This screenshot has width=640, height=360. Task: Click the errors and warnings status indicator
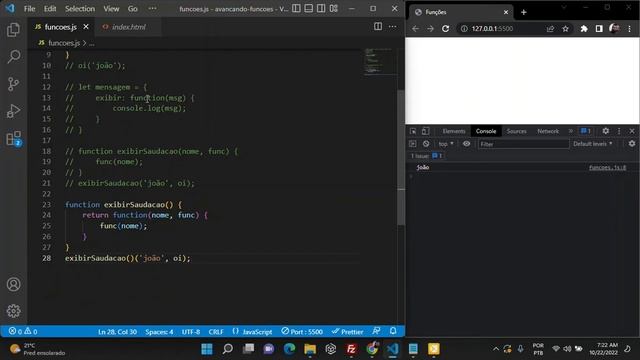[23, 331]
